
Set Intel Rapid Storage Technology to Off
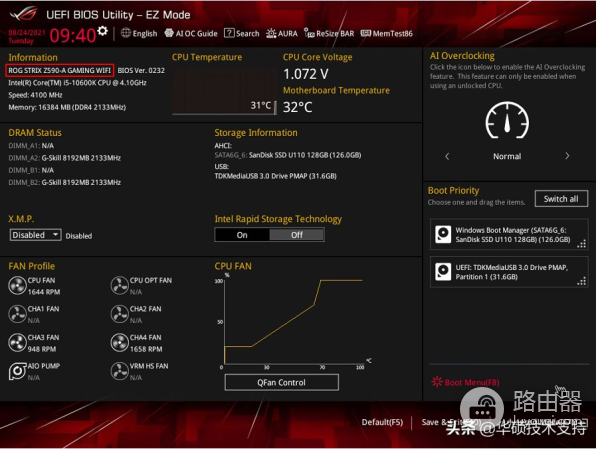(x=297, y=235)
